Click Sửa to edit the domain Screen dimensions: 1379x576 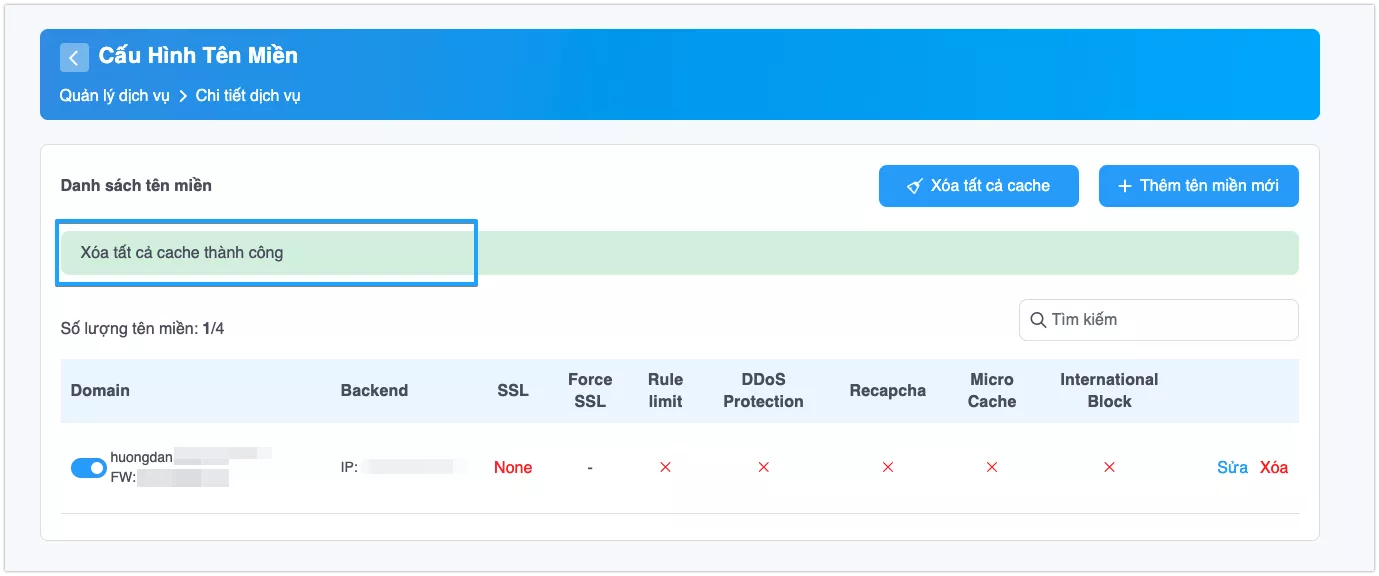[x=1232, y=467]
